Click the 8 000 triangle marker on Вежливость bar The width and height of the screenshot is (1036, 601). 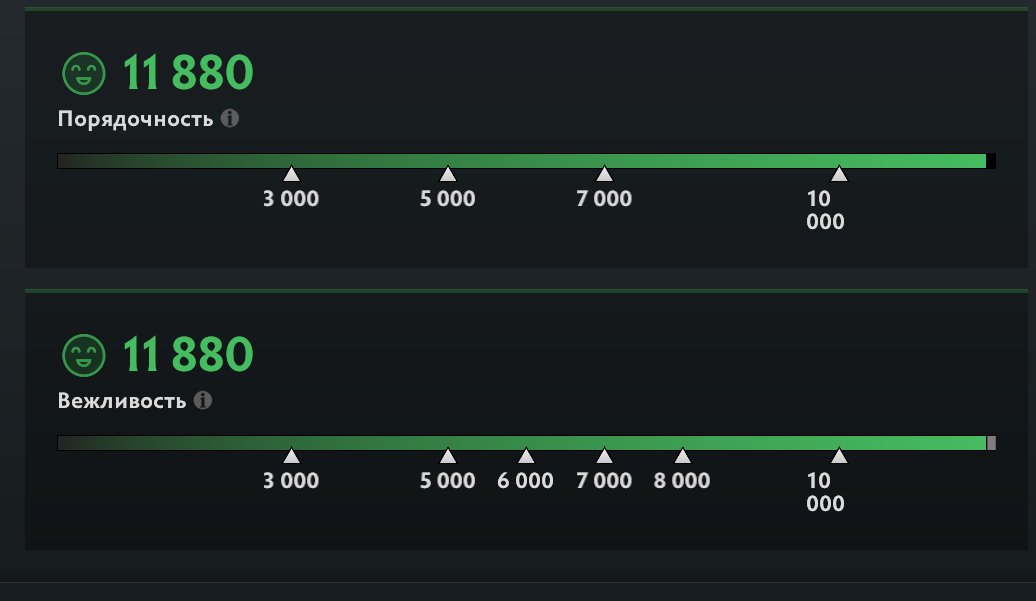click(682, 456)
